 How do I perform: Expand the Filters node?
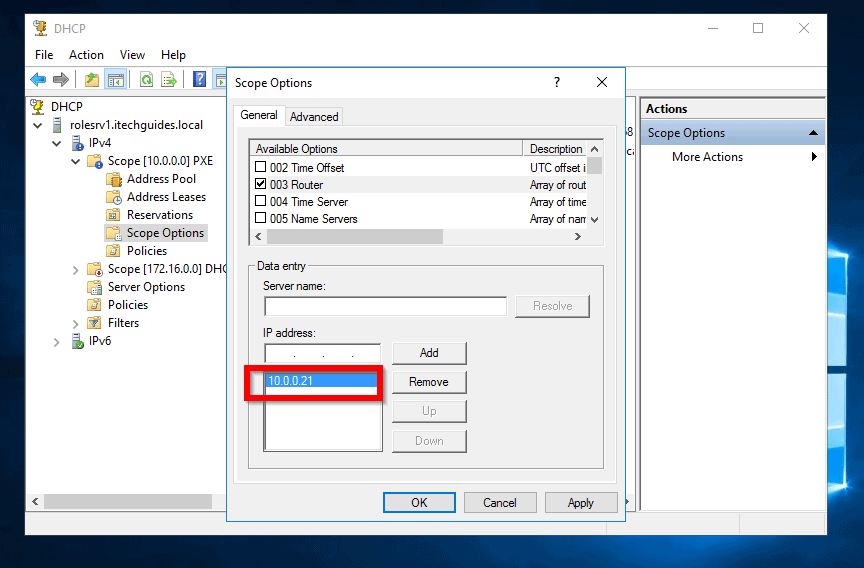pyautogui.click(x=75, y=324)
